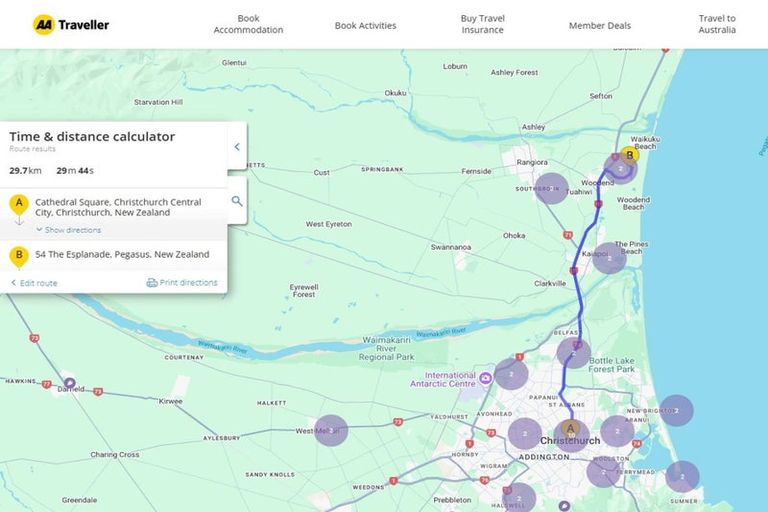Go to Member Deals

tap(599, 25)
